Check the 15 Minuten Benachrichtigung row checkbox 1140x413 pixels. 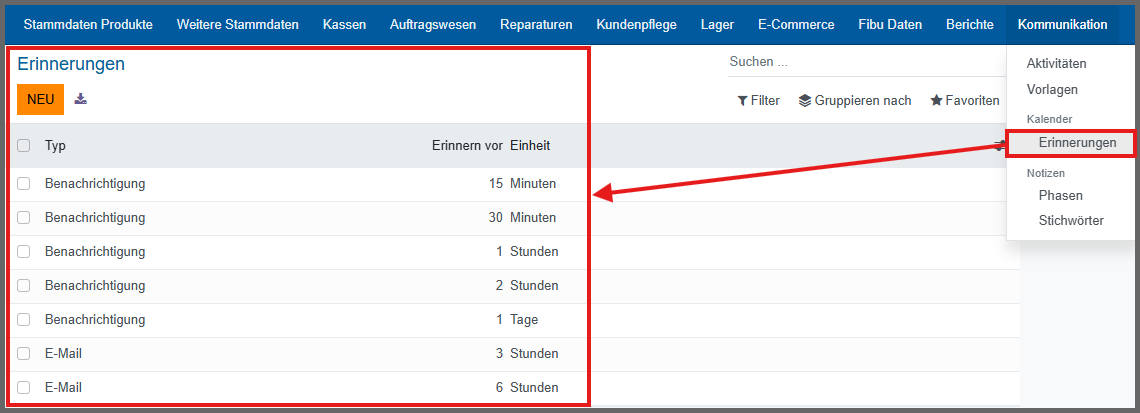[24, 184]
